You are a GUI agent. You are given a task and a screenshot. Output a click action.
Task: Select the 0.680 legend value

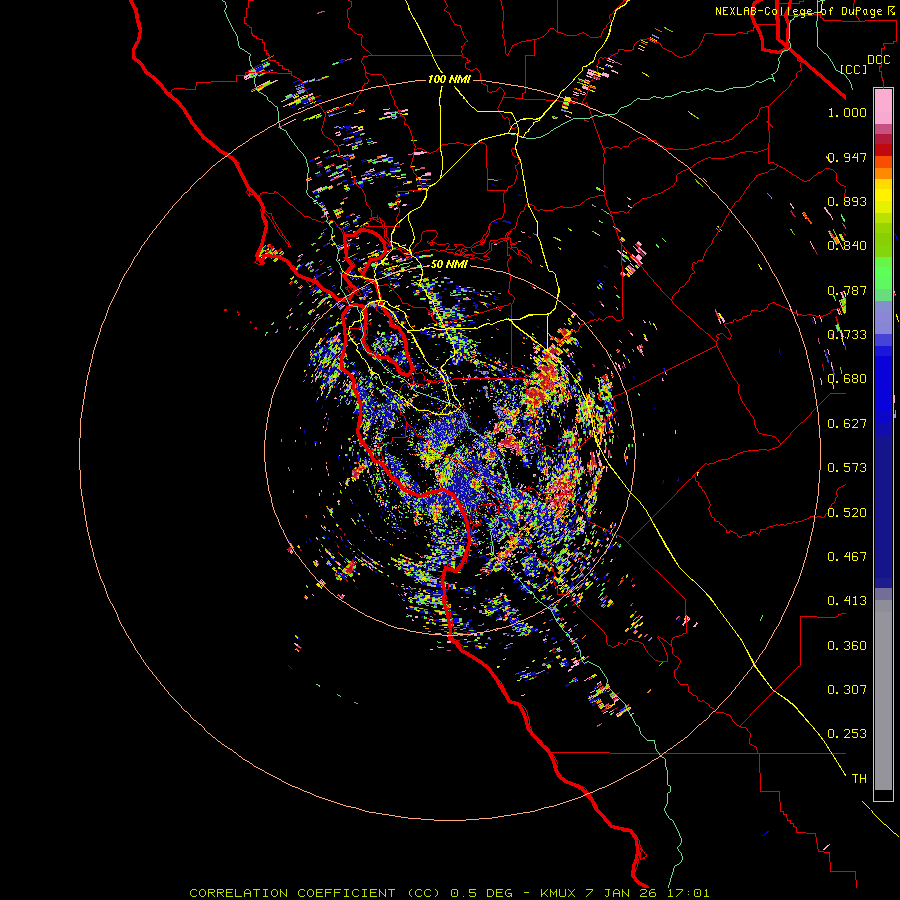(847, 379)
